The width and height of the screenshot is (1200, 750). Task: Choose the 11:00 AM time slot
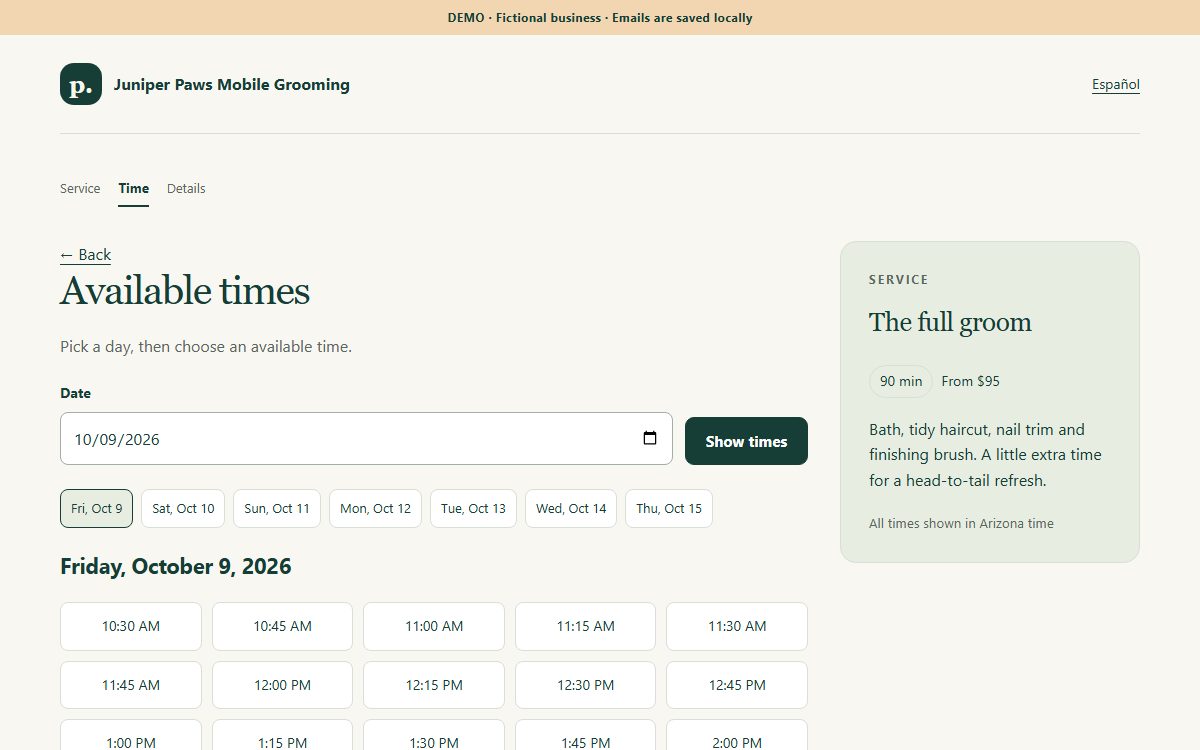(434, 626)
